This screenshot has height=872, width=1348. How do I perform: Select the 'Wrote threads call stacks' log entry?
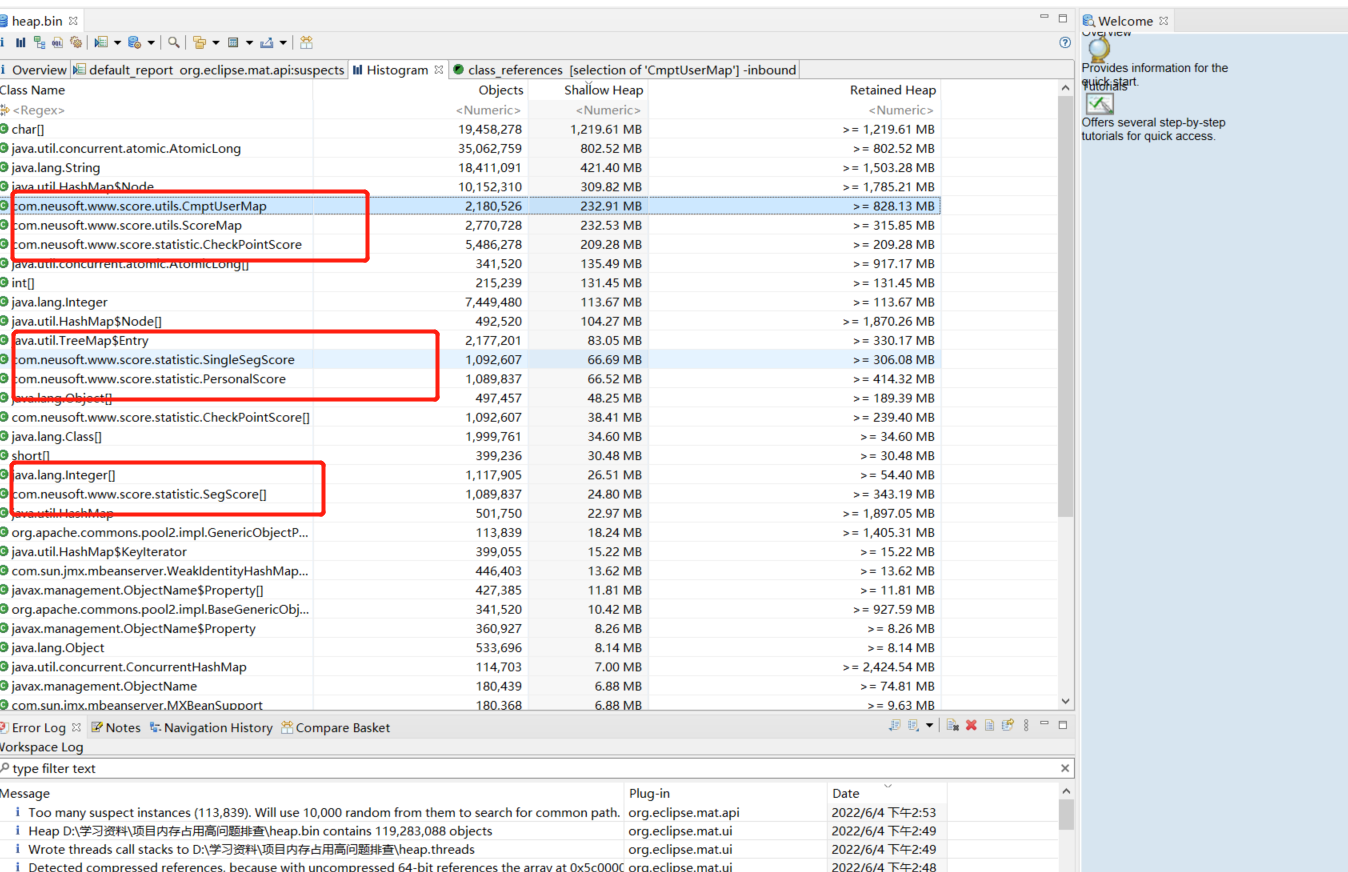pyautogui.click(x=472, y=849)
